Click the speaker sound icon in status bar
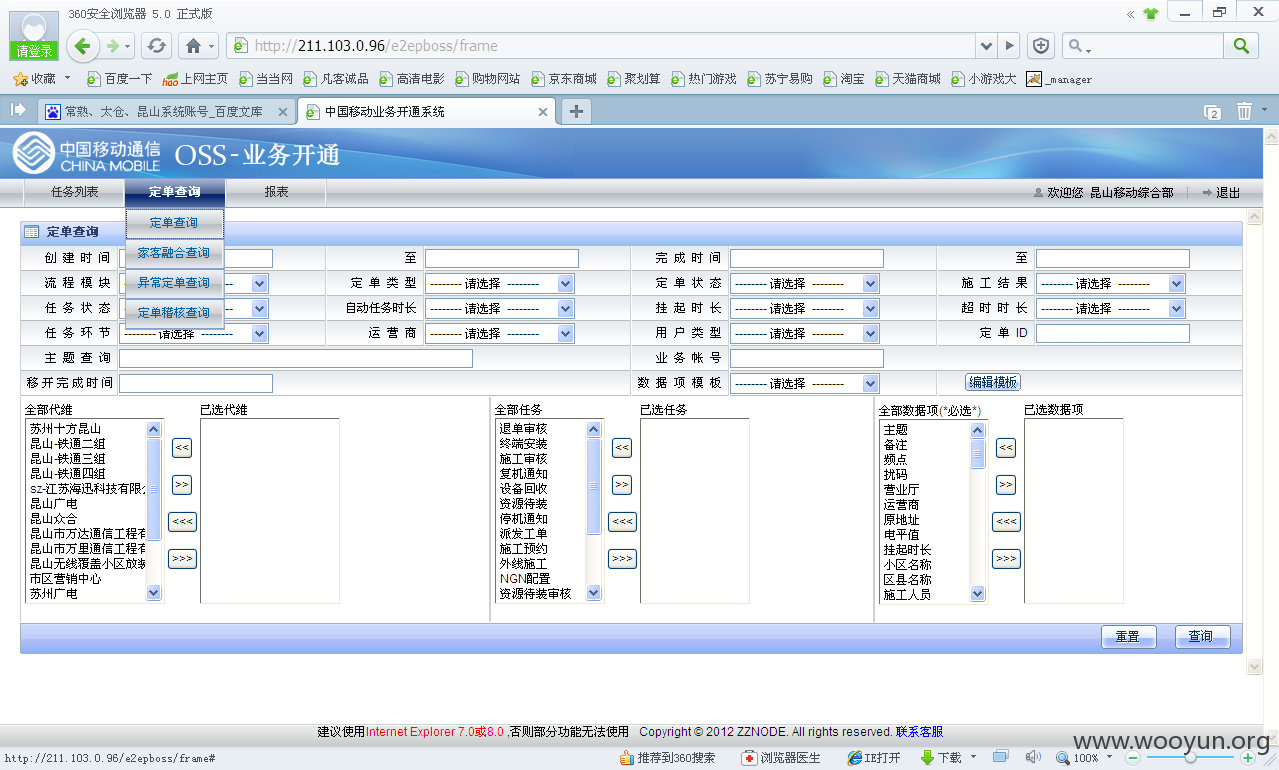This screenshot has width=1279, height=770. click(1033, 757)
